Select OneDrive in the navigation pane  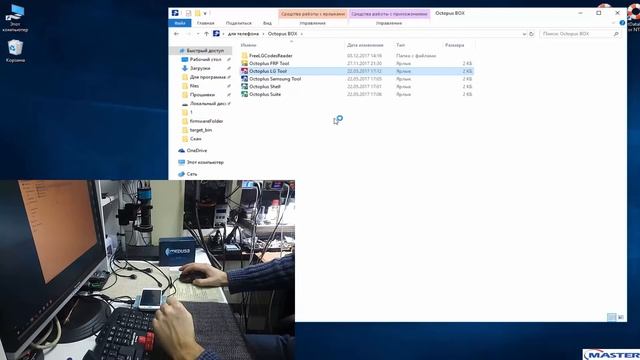[x=193, y=151]
